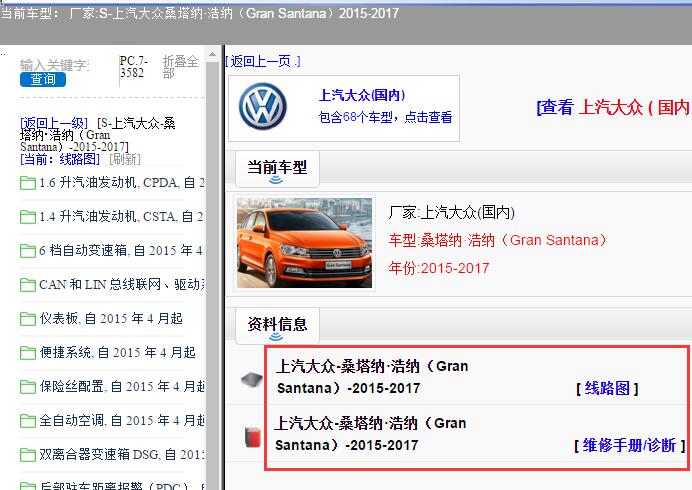Image resolution: width=692 pixels, height=490 pixels.
Task: Click the red book icon beside 维修手册 row
Action: 252,436
